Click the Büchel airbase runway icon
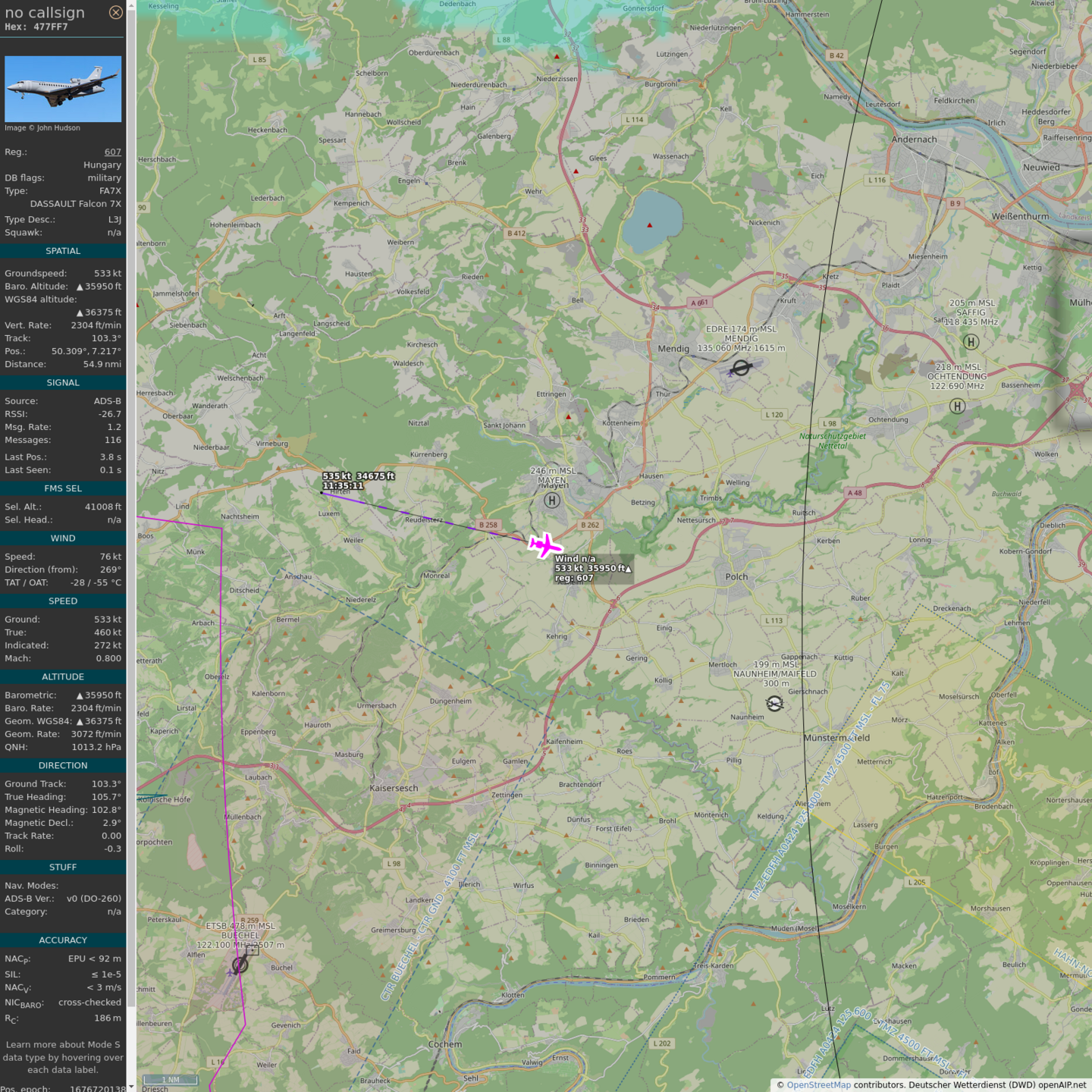 tap(240, 965)
